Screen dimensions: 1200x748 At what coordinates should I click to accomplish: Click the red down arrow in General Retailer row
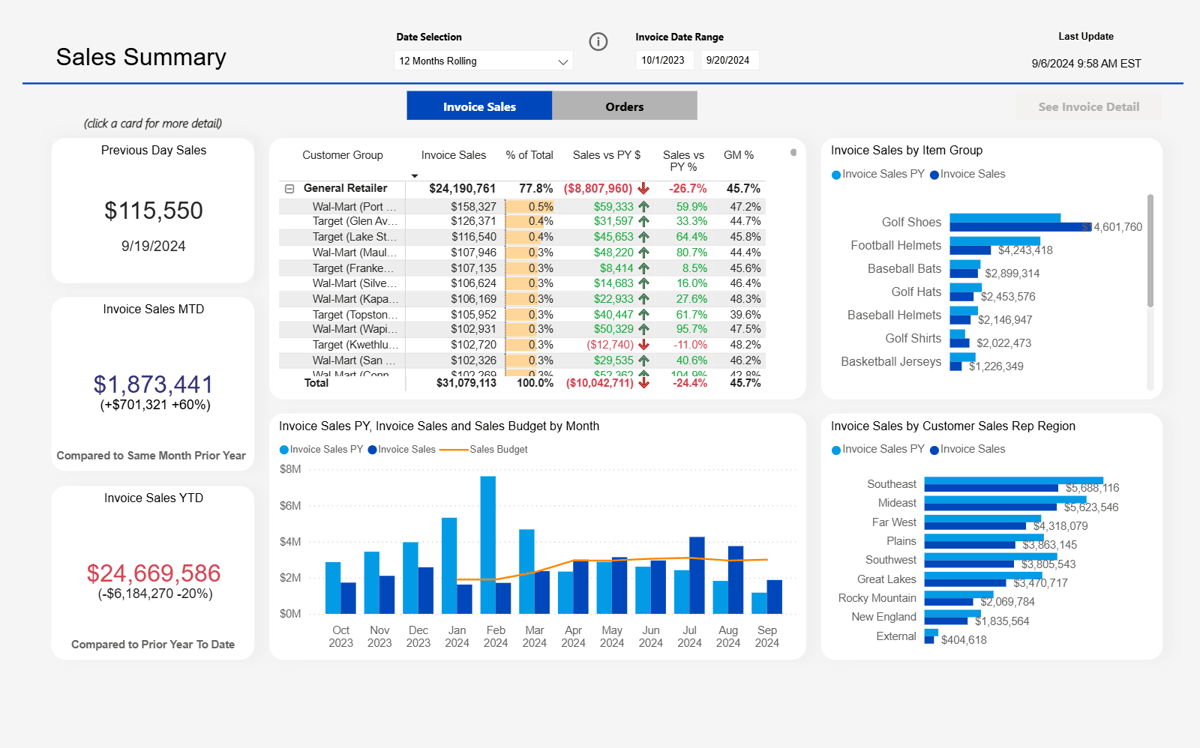(643, 188)
